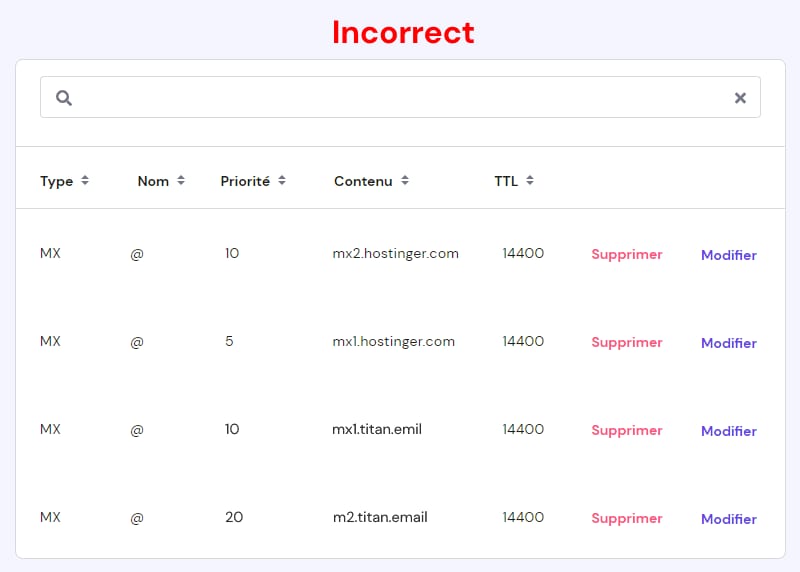This screenshot has width=800, height=572.
Task: Select the mx1.titan.email content cell
Action: pyautogui.click(x=377, y=429)
